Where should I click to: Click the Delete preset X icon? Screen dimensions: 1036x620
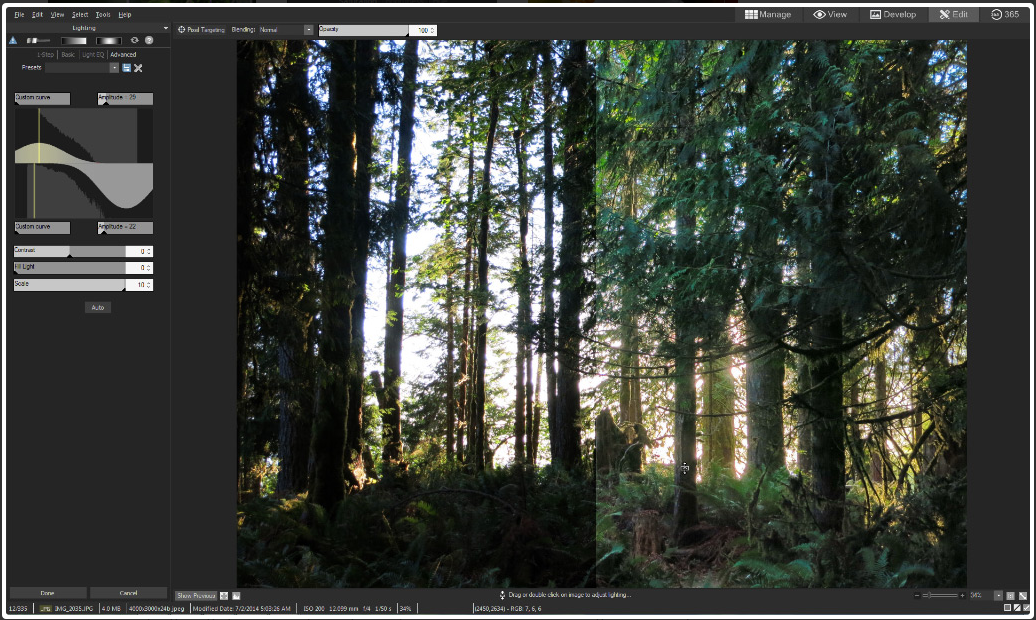point(138,68)
